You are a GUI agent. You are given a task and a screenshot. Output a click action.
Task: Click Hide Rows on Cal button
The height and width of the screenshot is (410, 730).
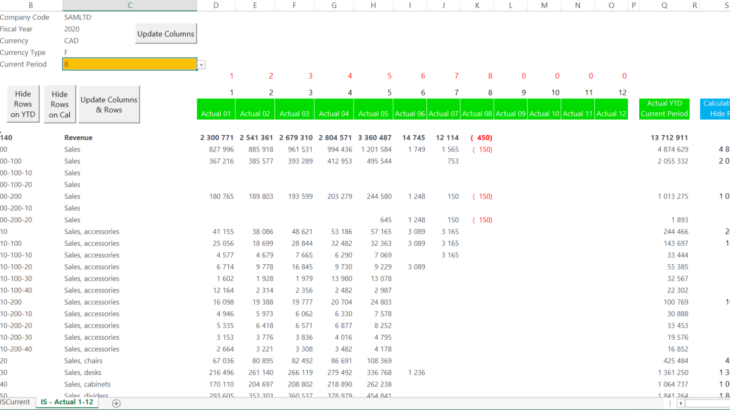tap(60, 104)
